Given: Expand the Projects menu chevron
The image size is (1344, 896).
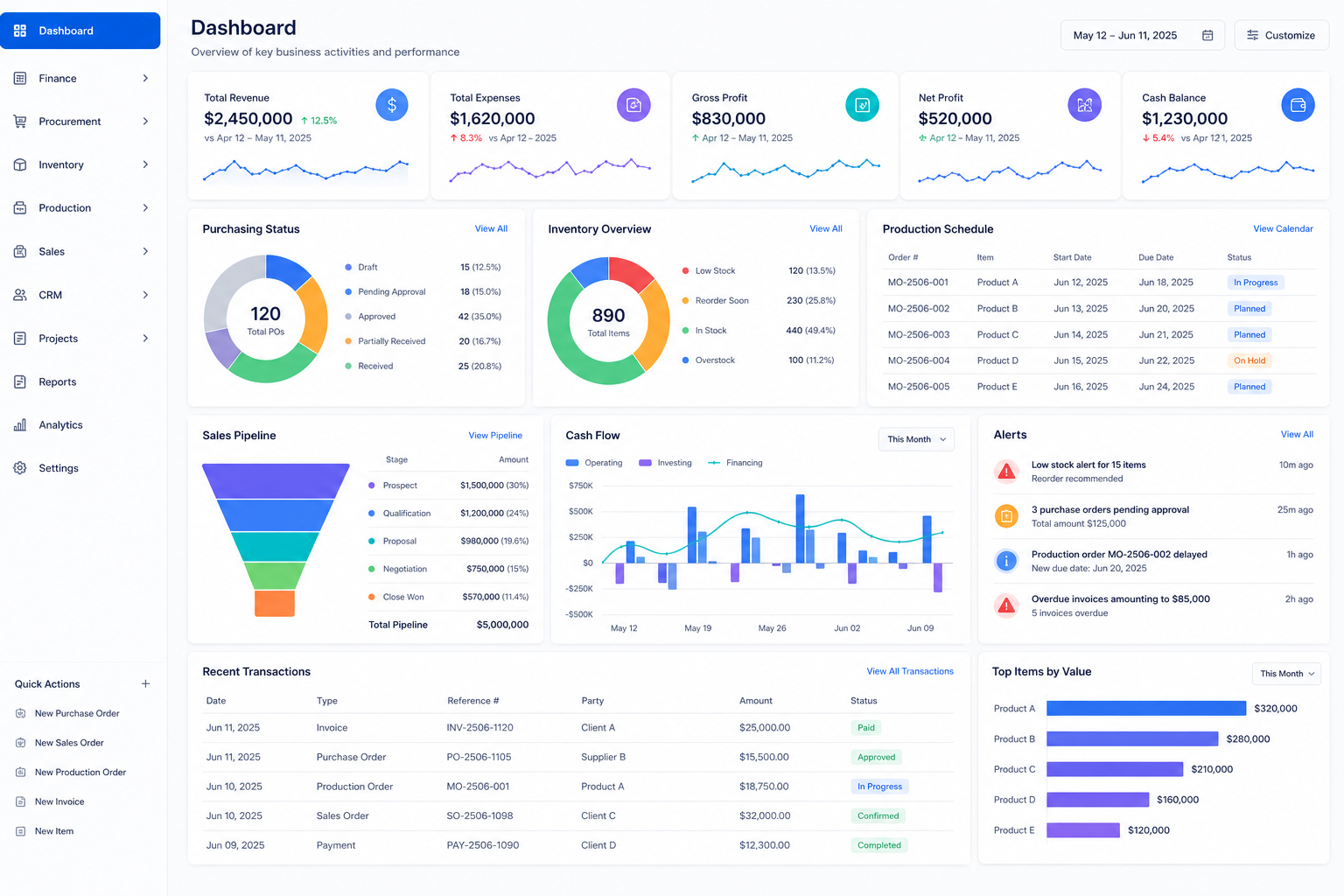Looking at the screenshot, I should 145,339.
